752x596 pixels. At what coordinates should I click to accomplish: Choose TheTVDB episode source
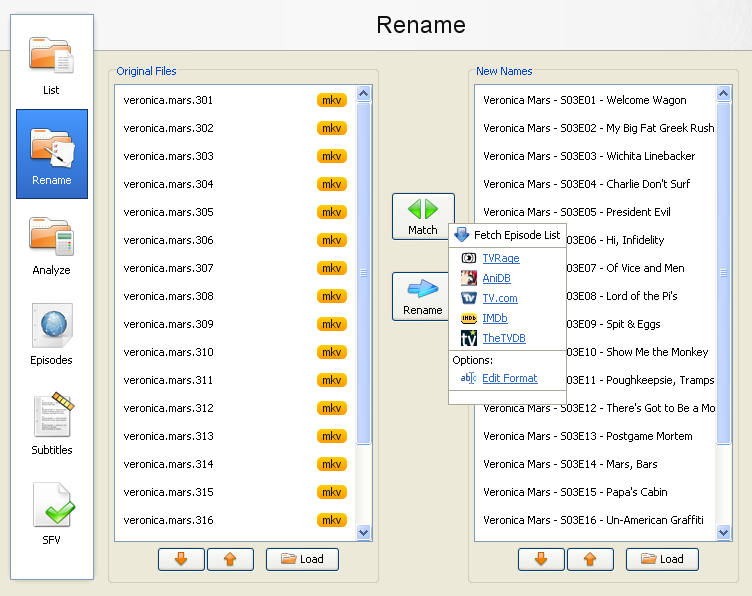[x=503, y=338]
